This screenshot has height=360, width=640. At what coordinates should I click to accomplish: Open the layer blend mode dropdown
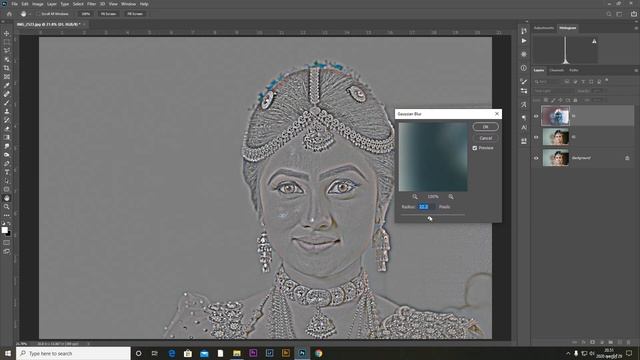coord(553,91)
